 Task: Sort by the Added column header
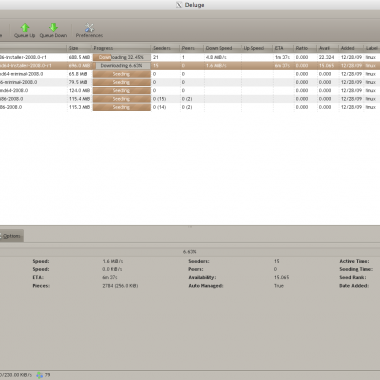click(x=351, y=48)
